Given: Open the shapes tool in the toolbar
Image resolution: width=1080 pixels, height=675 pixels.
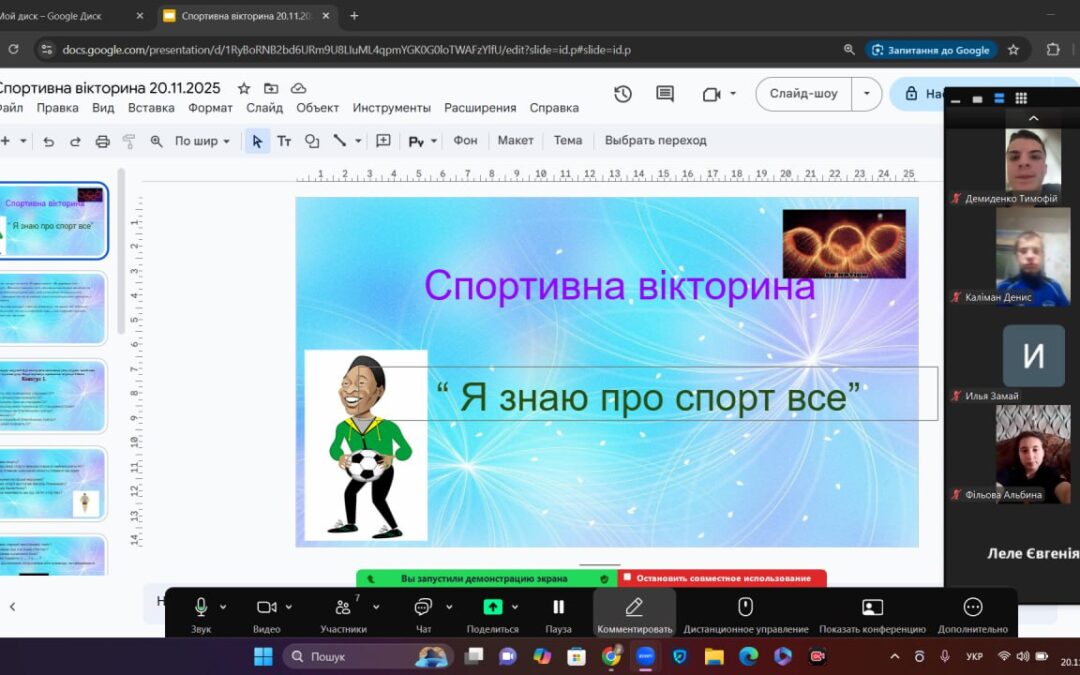Looking at the screenshot, I should (310, 141).
